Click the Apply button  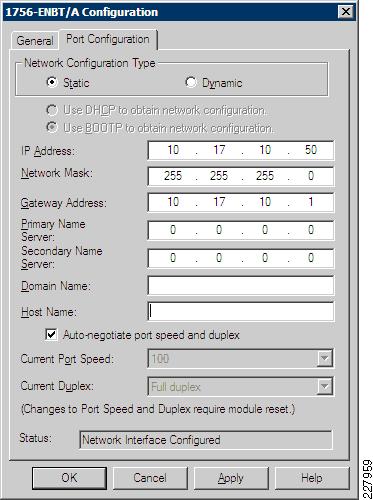(x=231, y=478)
